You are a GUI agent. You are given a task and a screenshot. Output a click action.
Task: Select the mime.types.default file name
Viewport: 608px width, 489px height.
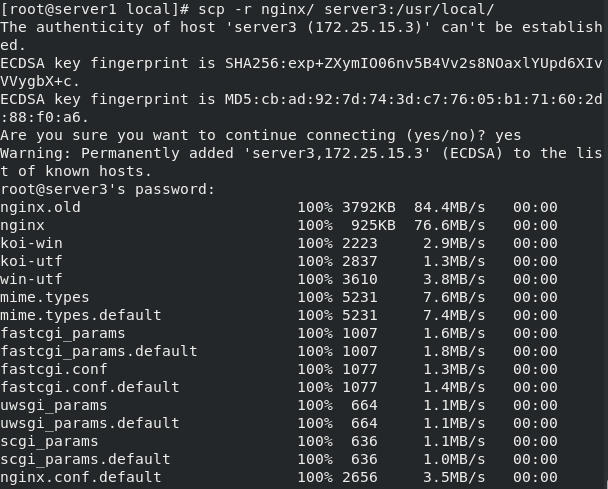coord(81,315)
